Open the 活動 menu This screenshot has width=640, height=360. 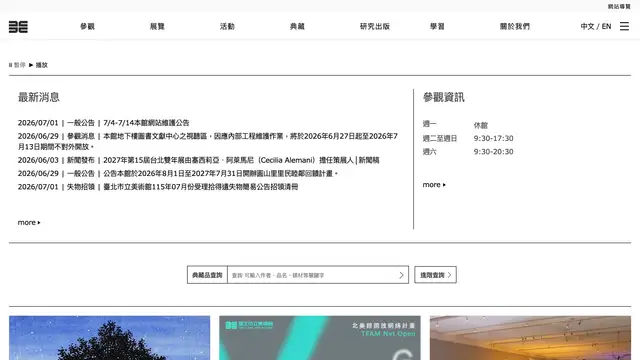coord(227,26)
